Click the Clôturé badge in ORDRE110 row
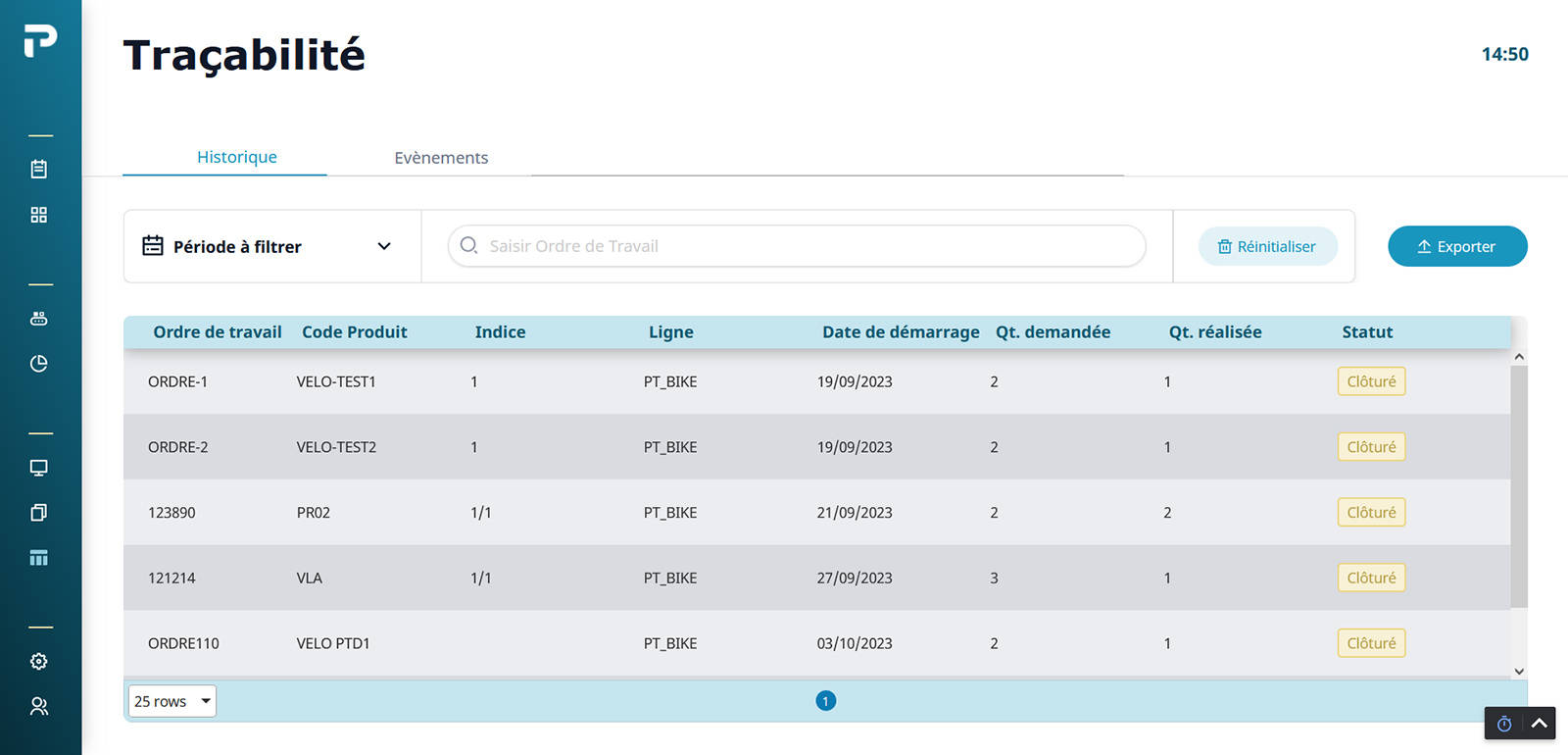Screen dimensions: 1568x755 [x=1372, y=643]
